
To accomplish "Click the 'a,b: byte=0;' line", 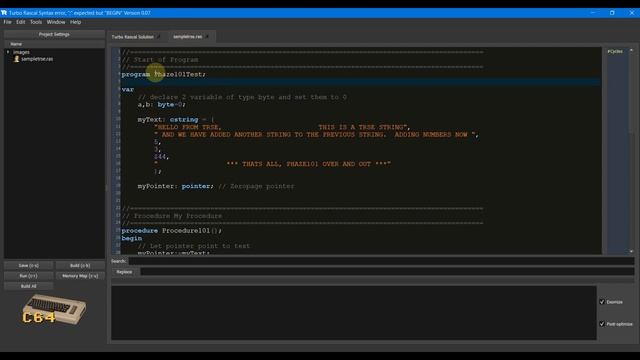I will tap(162, 104).
